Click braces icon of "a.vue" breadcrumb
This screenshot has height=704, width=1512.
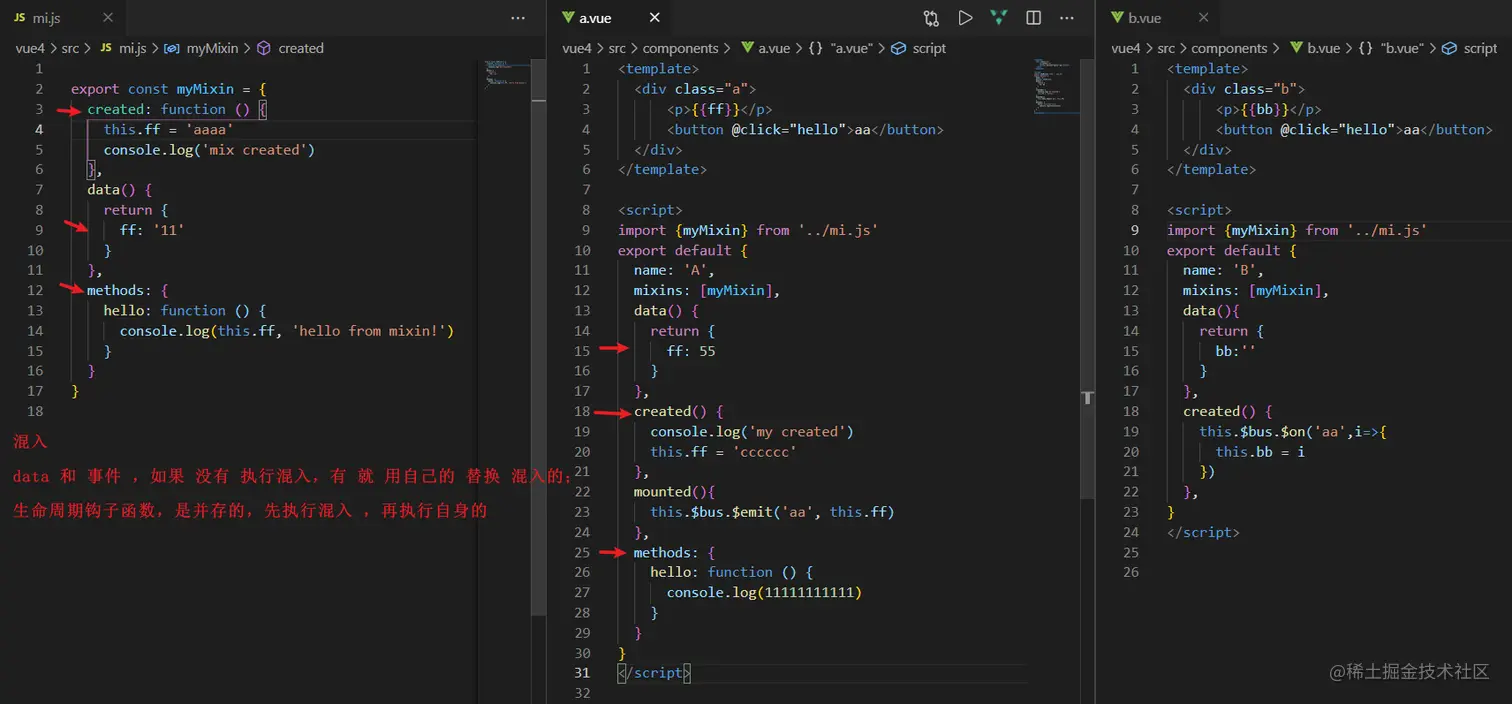(815, 48)
